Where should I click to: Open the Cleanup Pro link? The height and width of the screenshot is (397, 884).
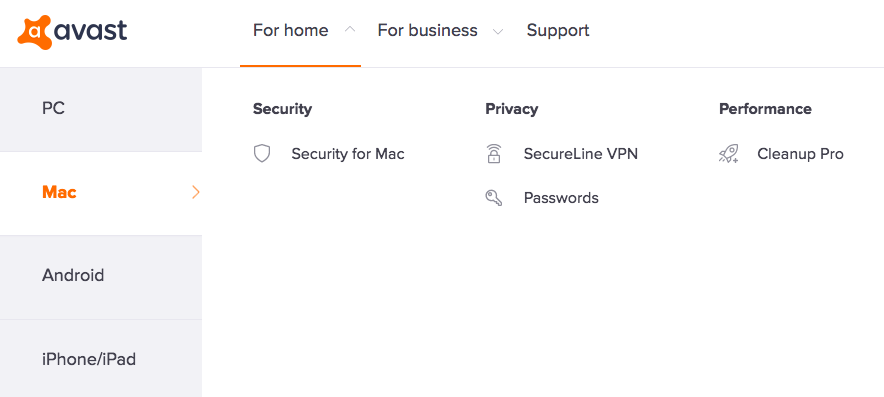[800, 153]
